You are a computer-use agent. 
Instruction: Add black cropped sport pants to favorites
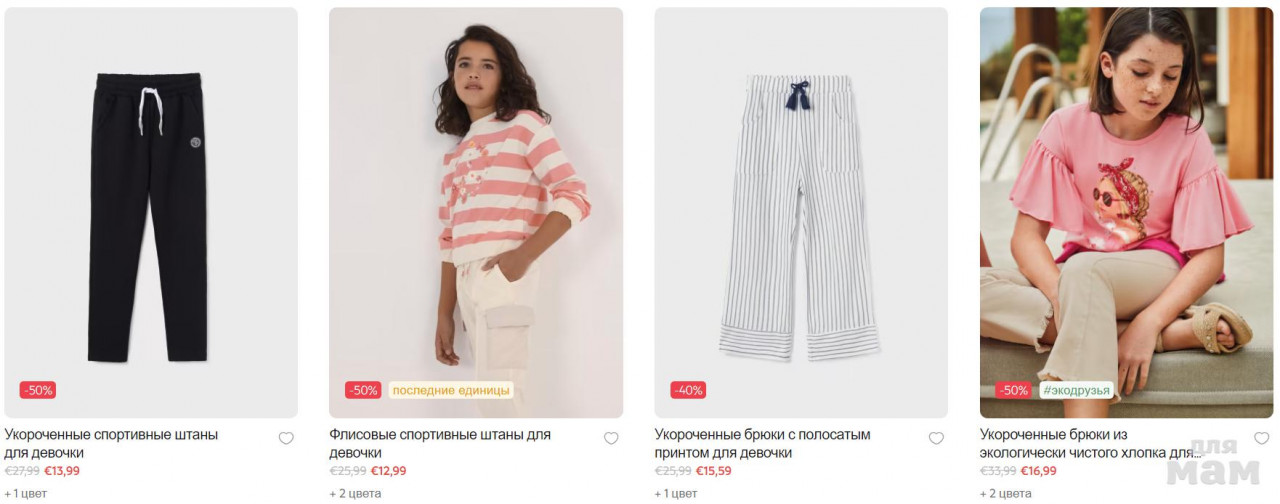tap(286, 438)
